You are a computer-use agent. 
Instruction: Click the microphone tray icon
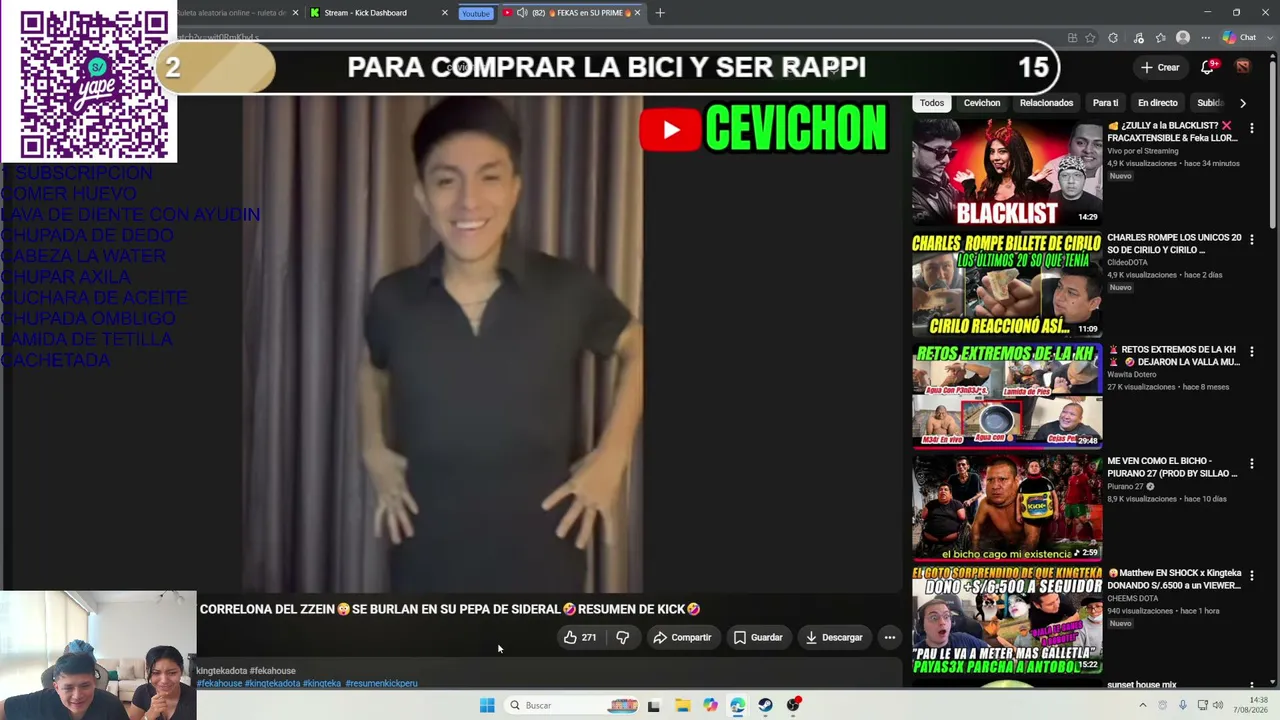tap(1182, 705)
